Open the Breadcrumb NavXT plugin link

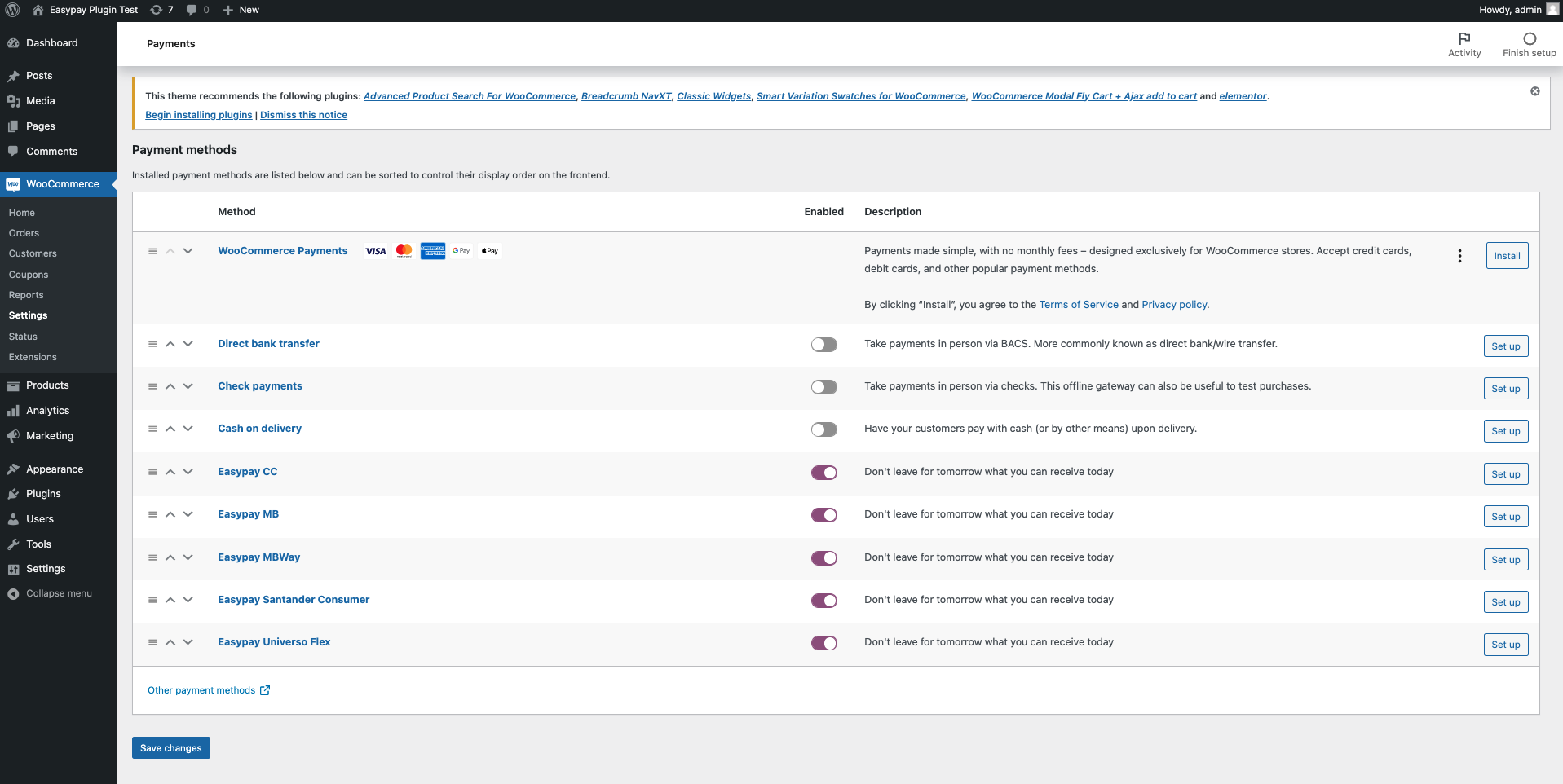[x=626, y=96]
